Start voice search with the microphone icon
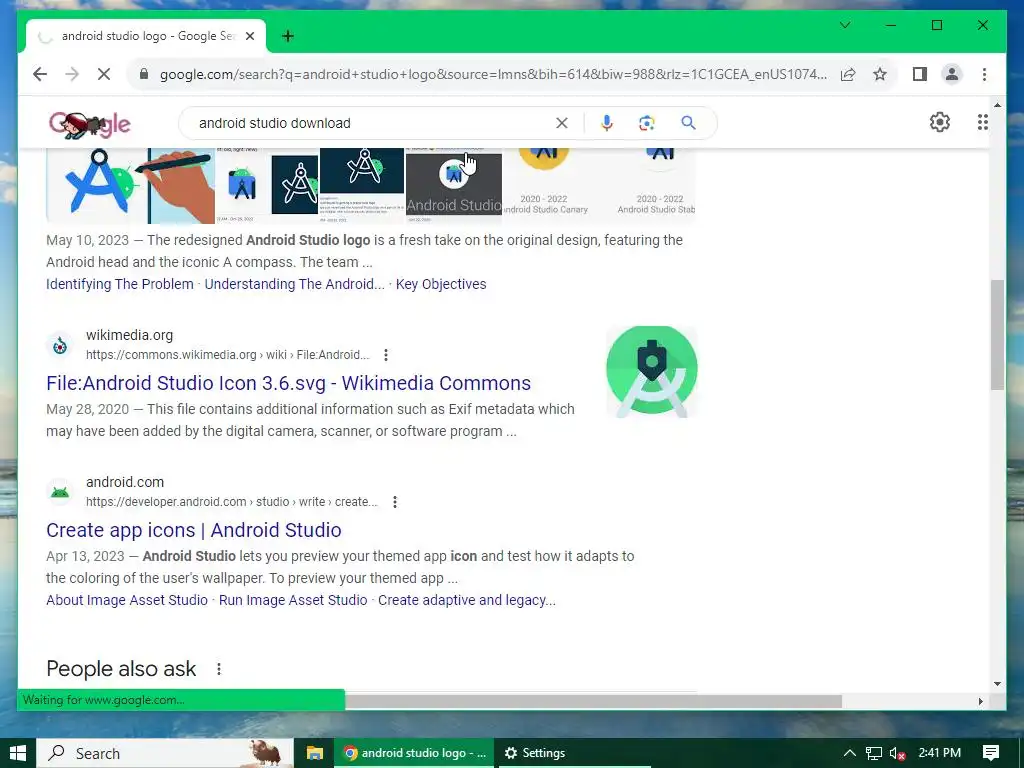 [607, 123]
